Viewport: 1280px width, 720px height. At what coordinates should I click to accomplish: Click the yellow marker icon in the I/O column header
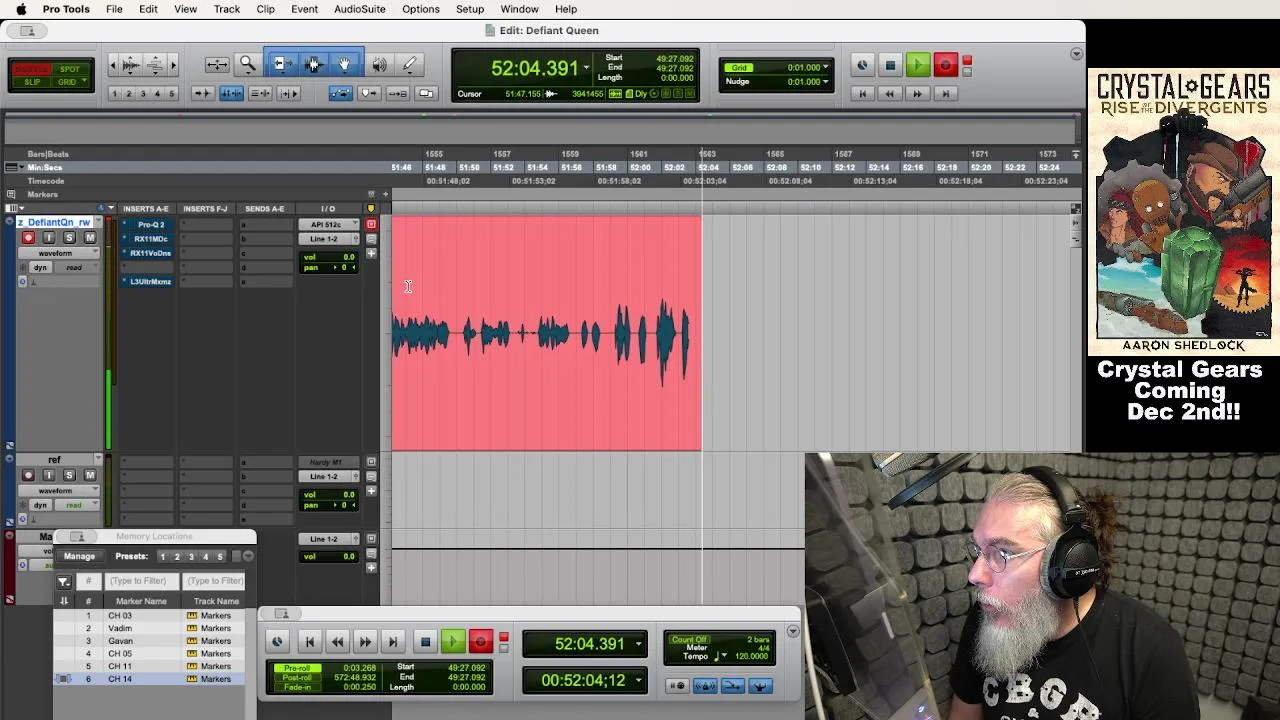coord(371,208)
